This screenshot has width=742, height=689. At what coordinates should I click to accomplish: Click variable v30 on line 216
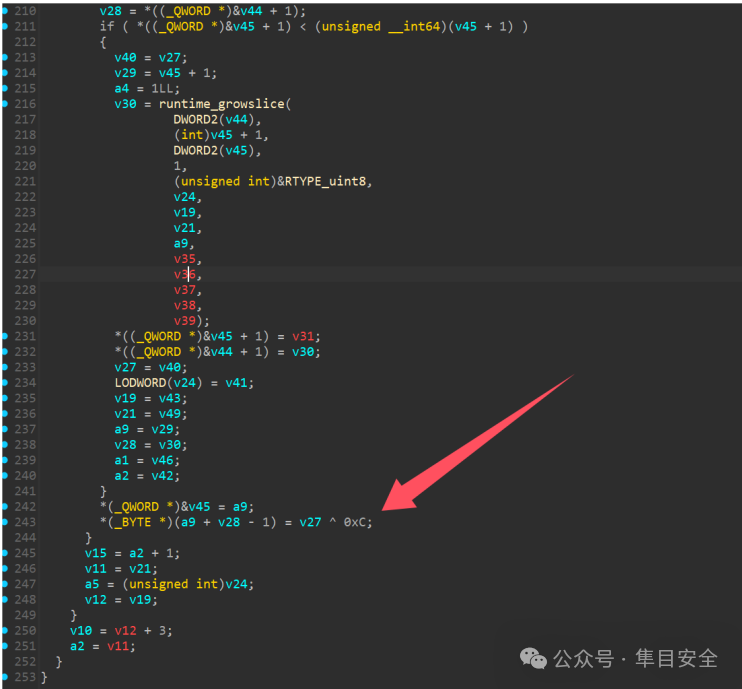(x=125, y=104)
